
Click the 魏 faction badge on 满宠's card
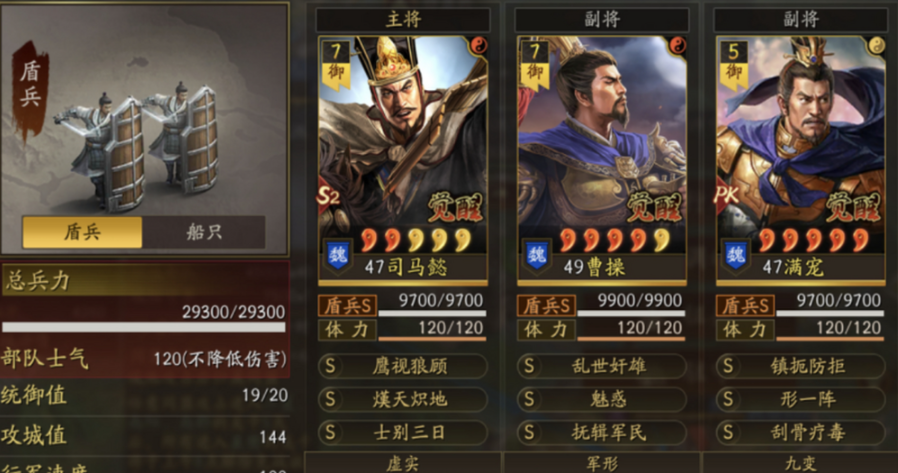coord(735,256)
